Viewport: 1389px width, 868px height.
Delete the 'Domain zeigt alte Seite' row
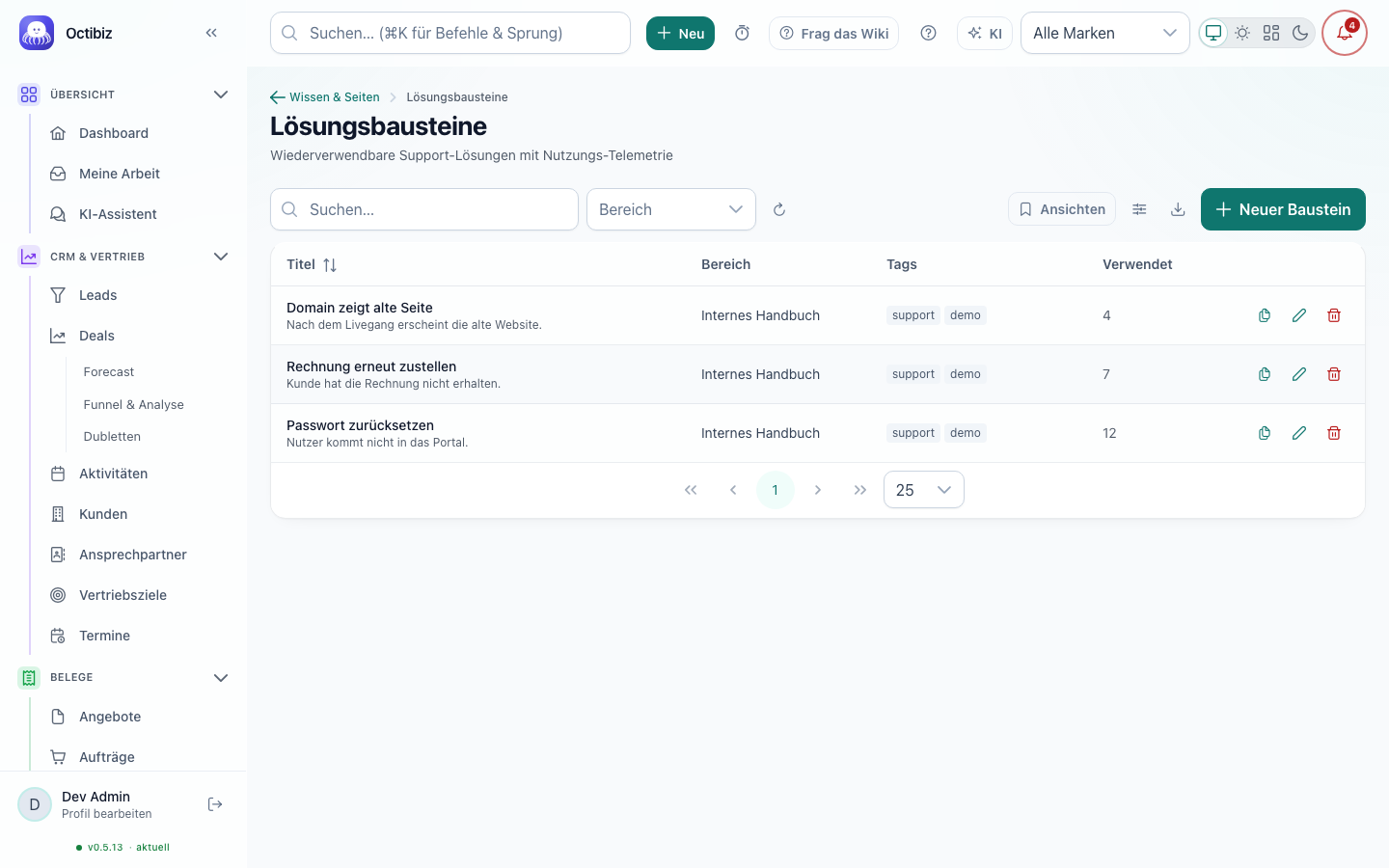pos(1334,315)
